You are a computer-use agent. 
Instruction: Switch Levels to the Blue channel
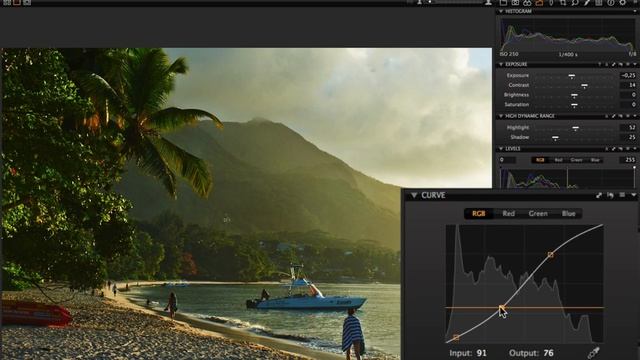click(x=595, y=160)
